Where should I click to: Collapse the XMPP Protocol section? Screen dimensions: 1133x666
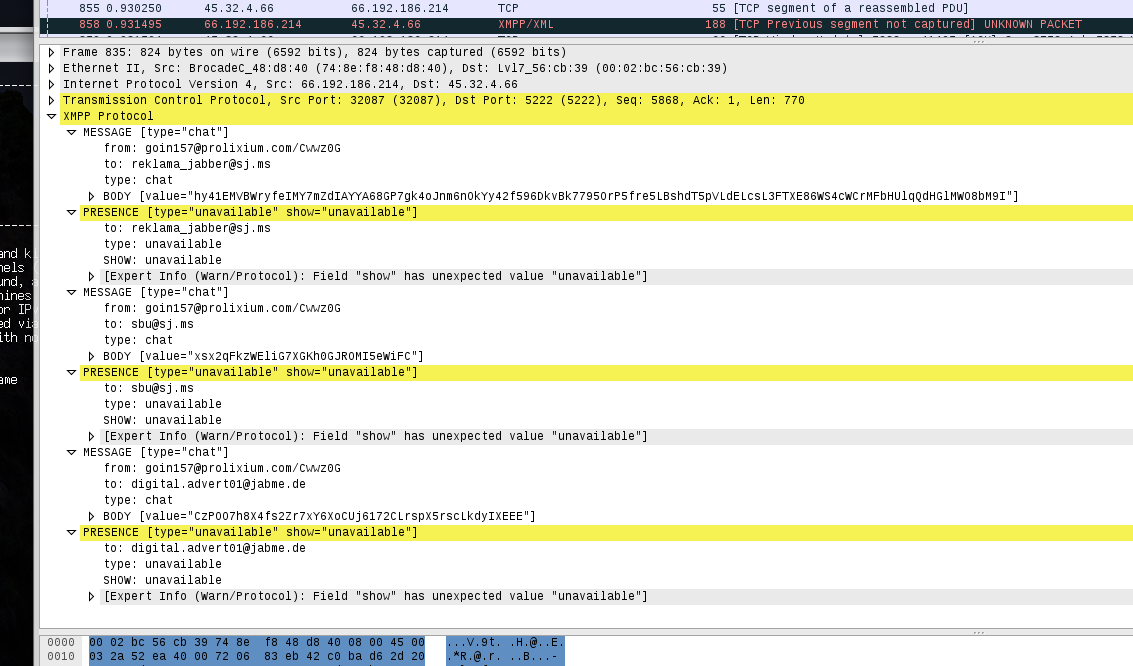52,116
